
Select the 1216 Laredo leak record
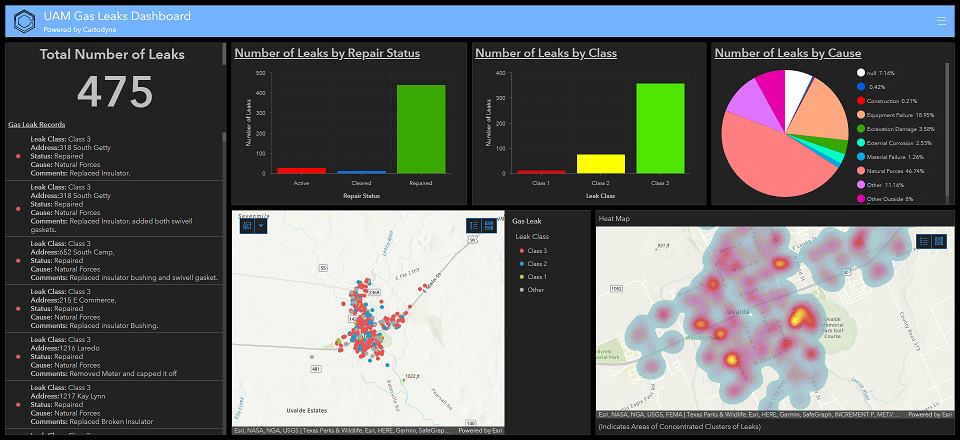(x=114, y=357)
